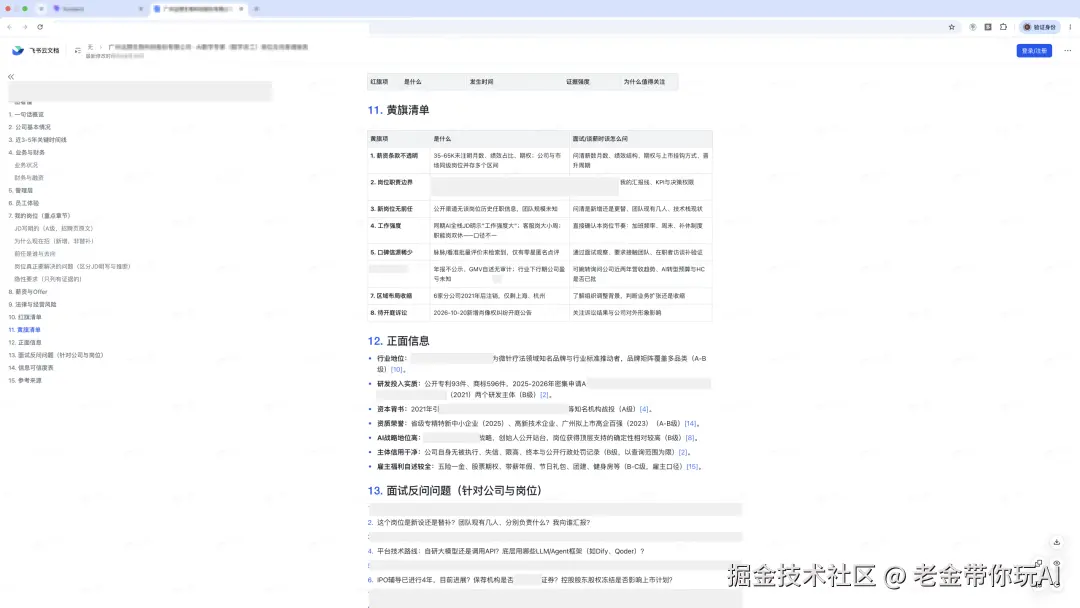Jump to outline item 7. 我的岗位
The width and height of the screenshot is (1080, 608).
tap(39, 216)
